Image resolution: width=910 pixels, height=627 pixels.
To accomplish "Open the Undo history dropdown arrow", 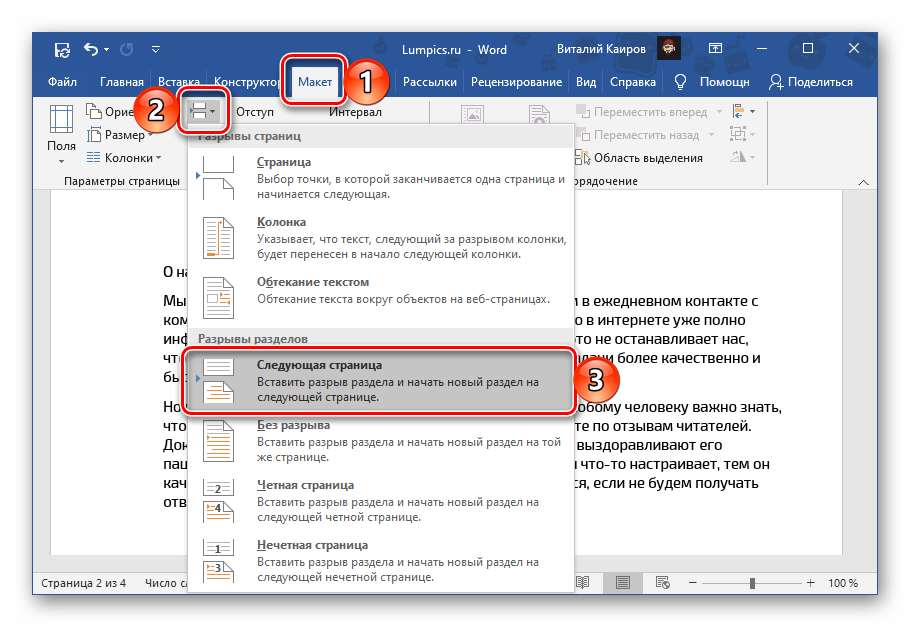I will tap(106, 50).
